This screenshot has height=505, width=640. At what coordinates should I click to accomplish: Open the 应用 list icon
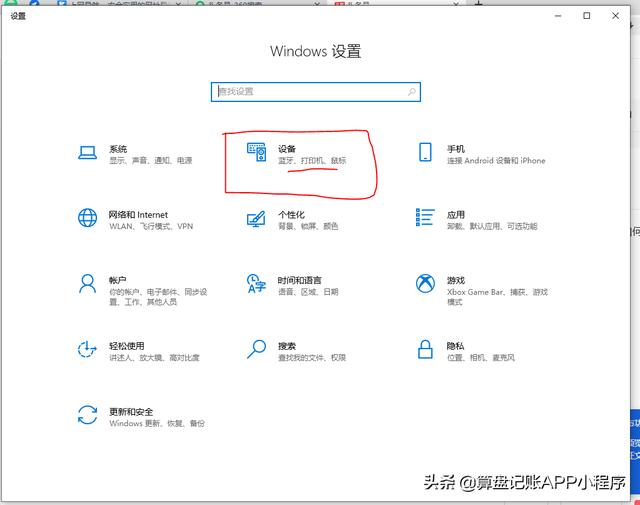(x=425, y=217)
